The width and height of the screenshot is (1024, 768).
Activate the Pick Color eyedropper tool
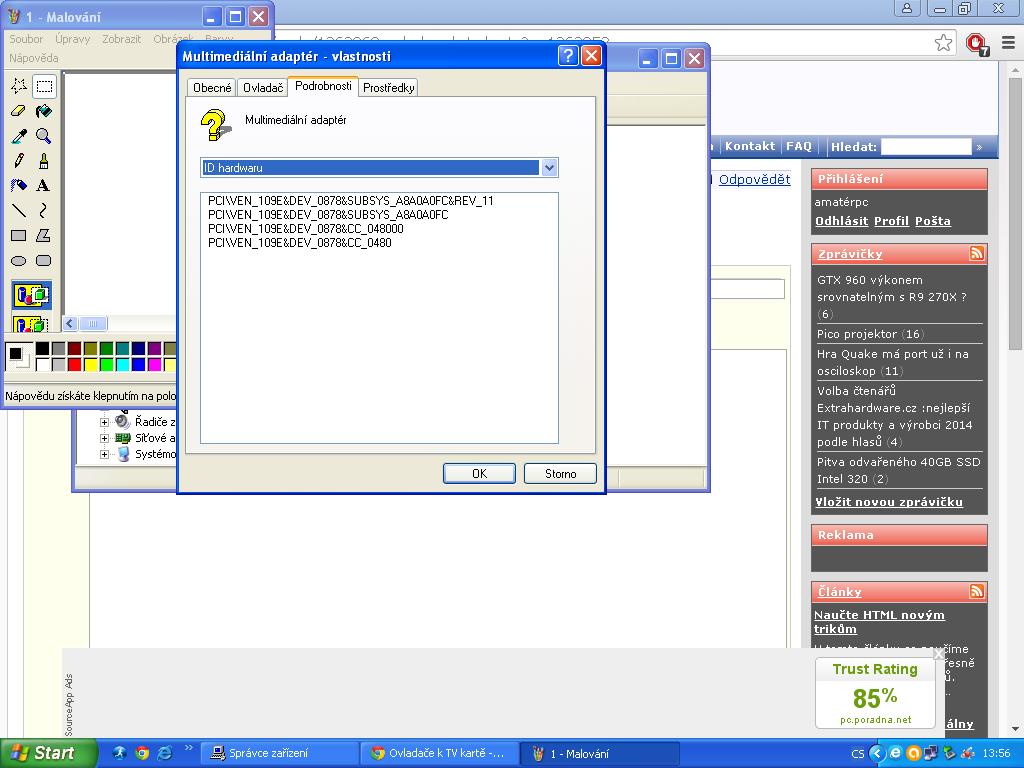click(19, 135)
